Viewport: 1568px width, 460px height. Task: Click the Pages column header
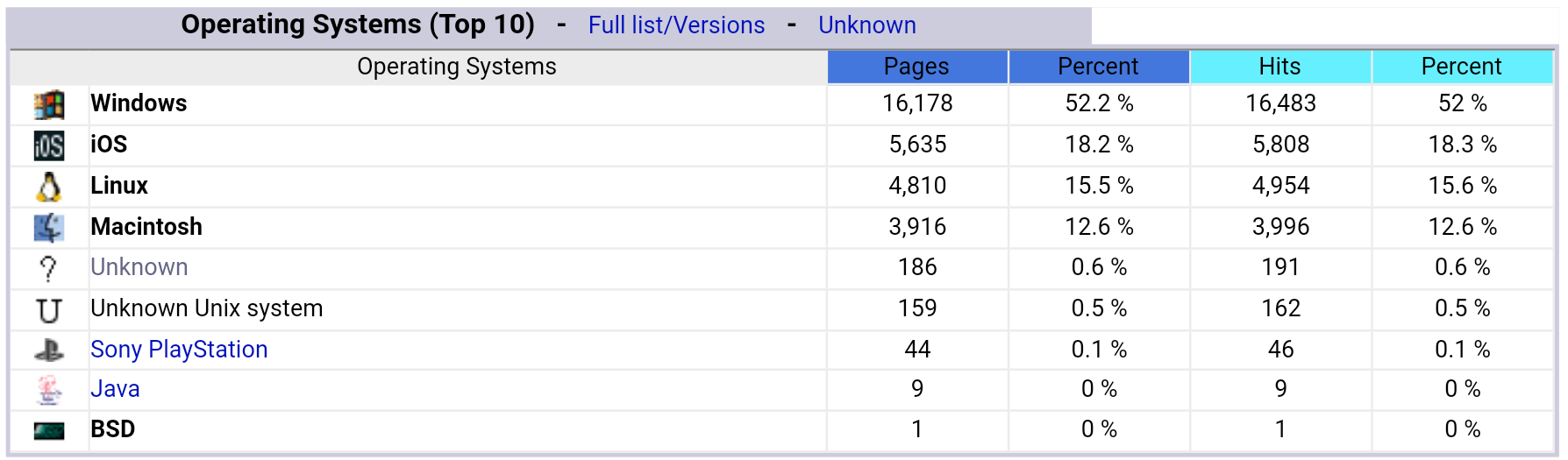(916, 67)
